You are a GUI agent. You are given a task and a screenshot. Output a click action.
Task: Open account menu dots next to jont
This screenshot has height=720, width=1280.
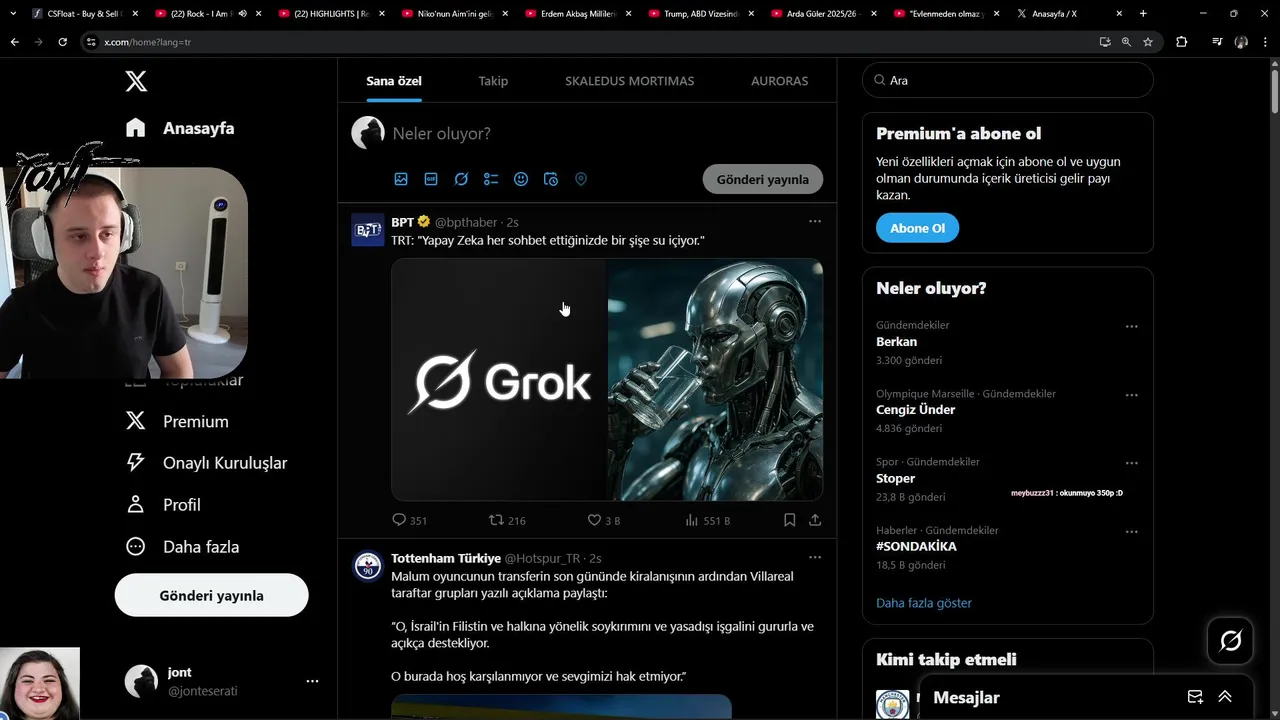pos(312,681)
